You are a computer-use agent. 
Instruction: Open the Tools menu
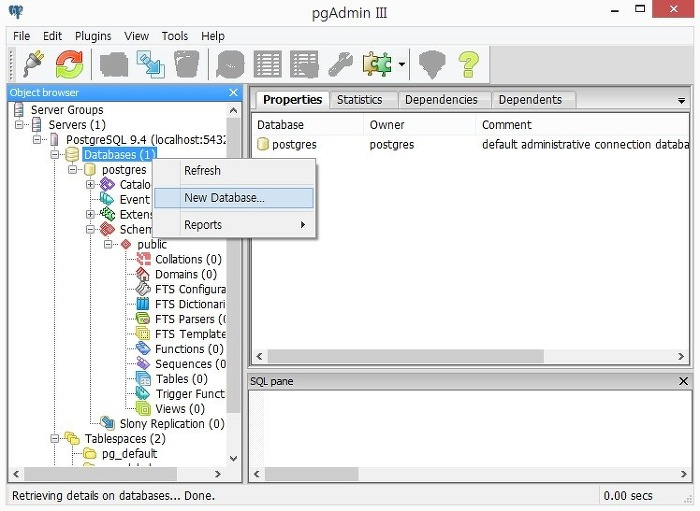click(x=175, y=36)
